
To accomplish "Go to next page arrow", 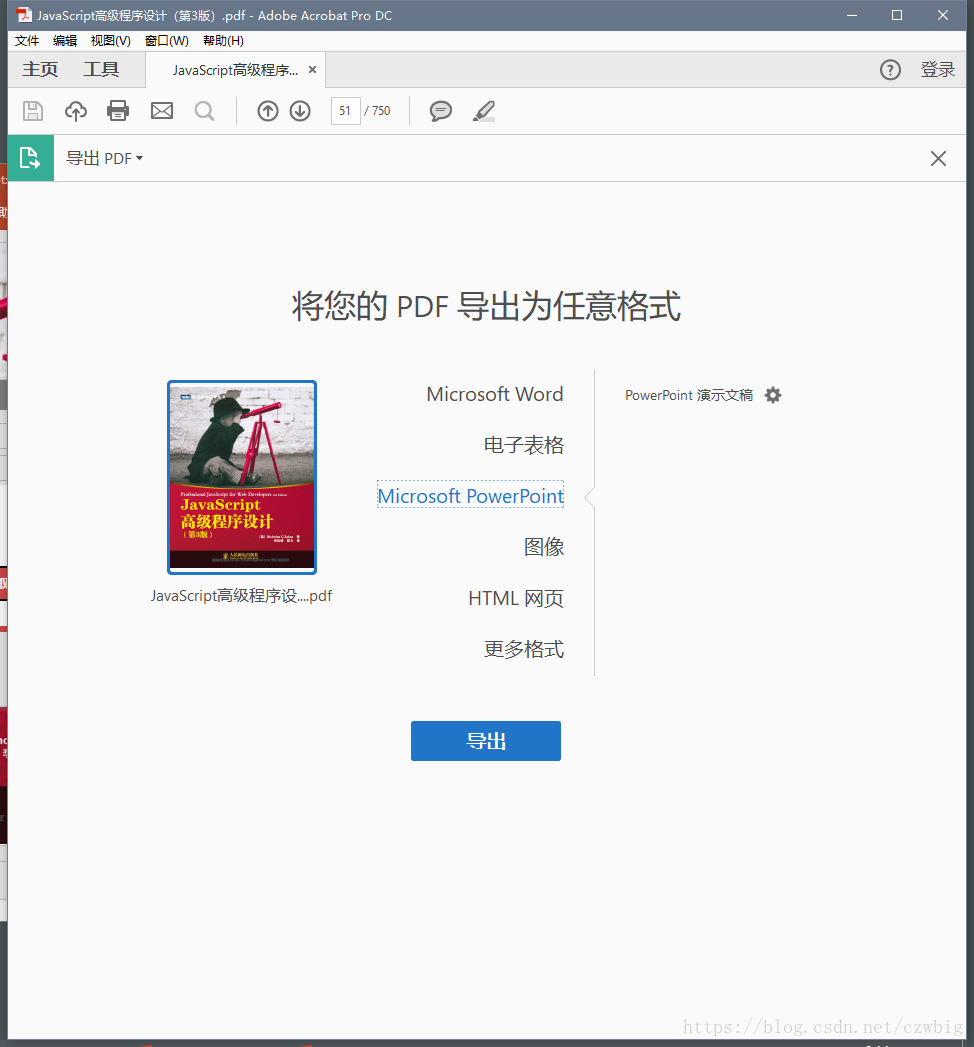I will [x=300, y=111].
